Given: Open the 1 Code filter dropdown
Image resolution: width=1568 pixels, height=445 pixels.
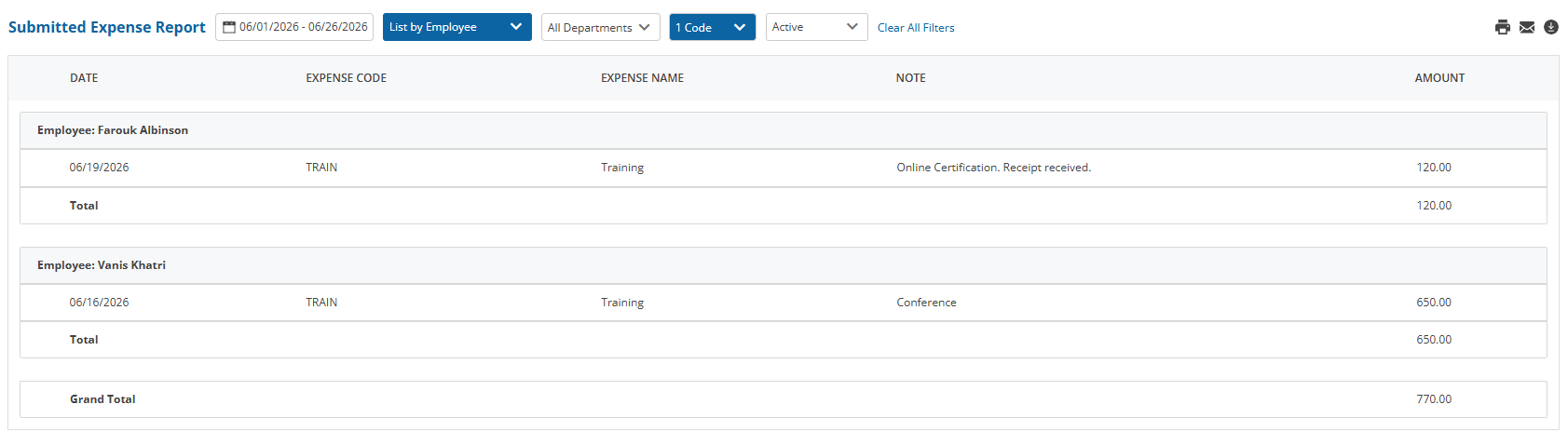Looking at the screenshot, I should tap(713, 27).
